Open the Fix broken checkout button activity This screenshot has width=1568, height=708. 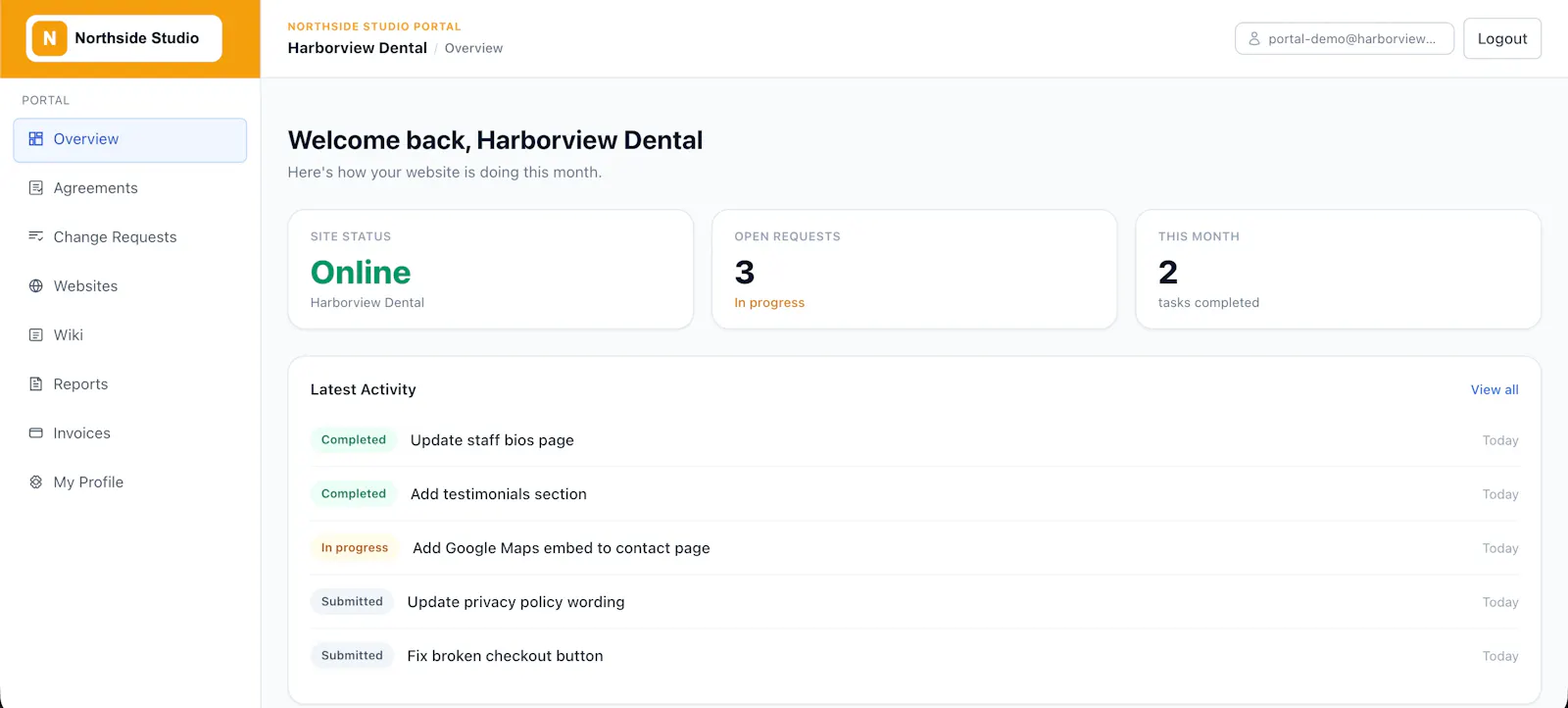click(914, 656)
